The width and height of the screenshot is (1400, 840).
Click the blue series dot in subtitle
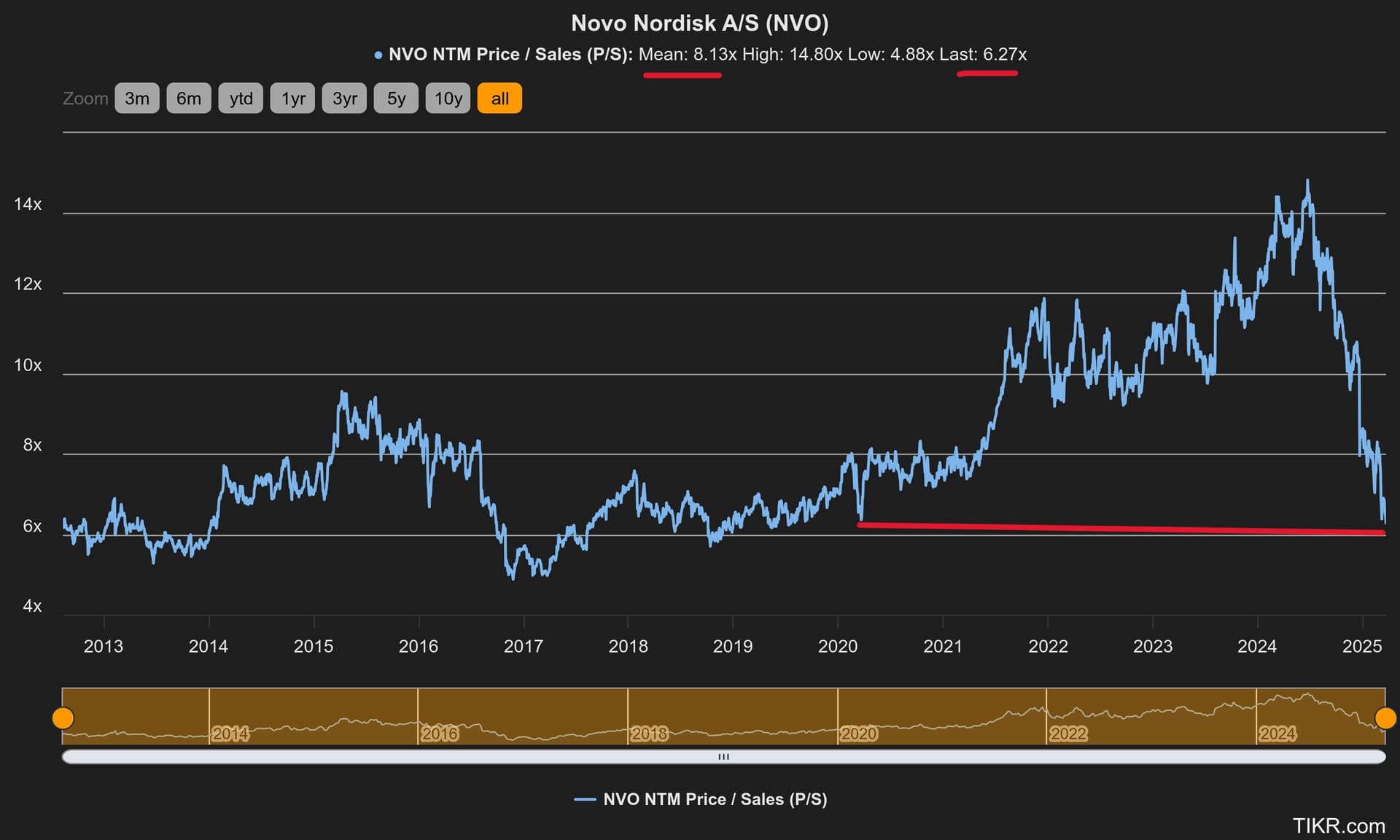(x=378, y=55)
